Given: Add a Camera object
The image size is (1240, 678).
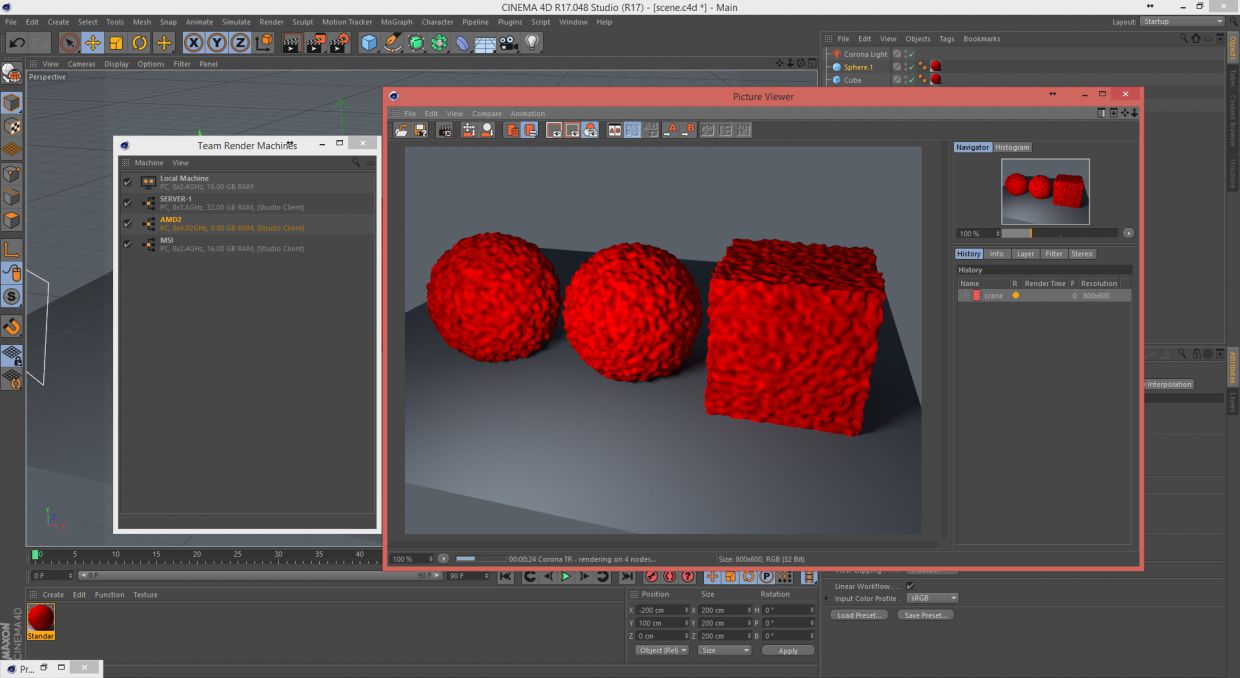Looking at the screenshot, I should pos(509,42).
